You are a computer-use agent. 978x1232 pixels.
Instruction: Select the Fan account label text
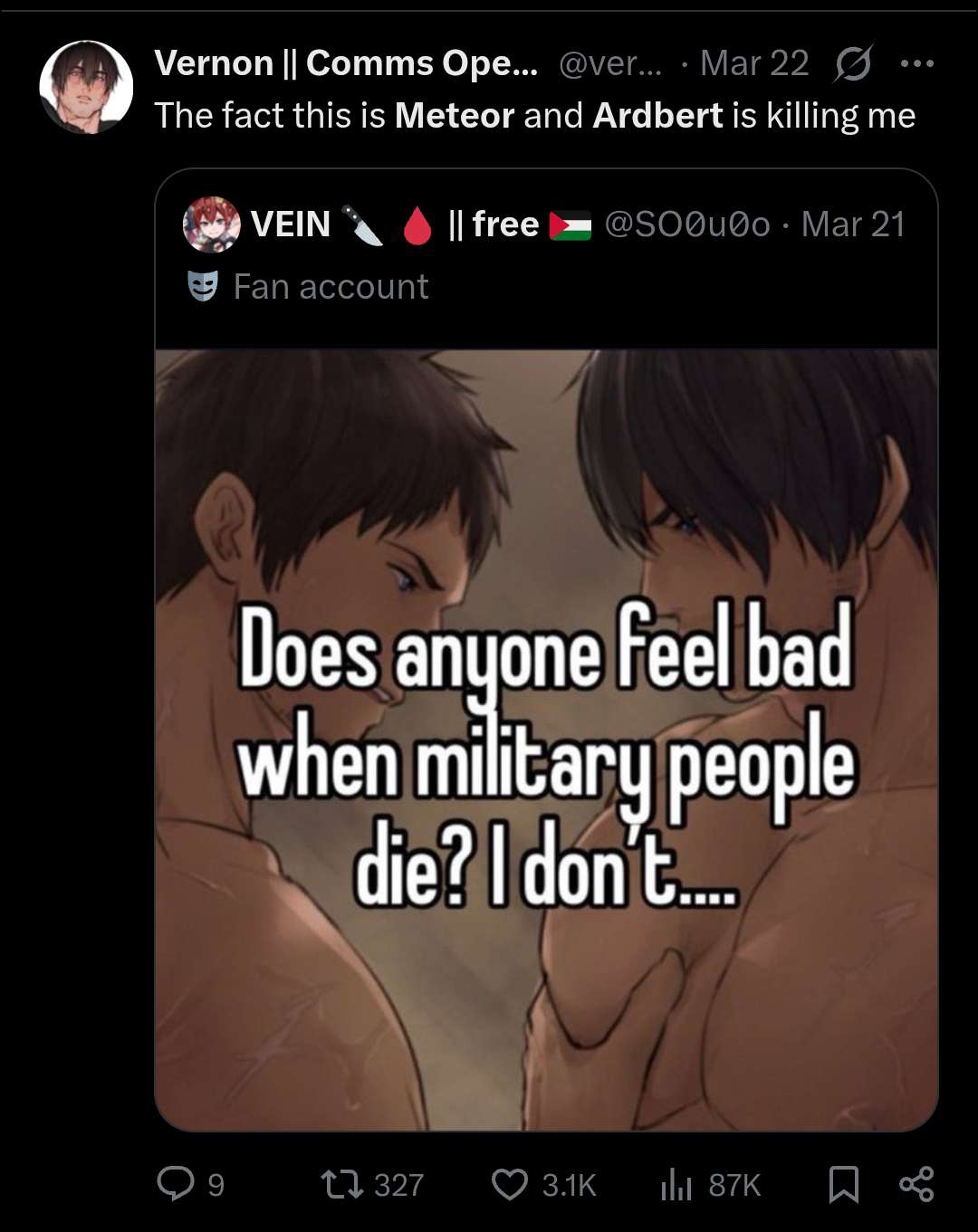331,287
